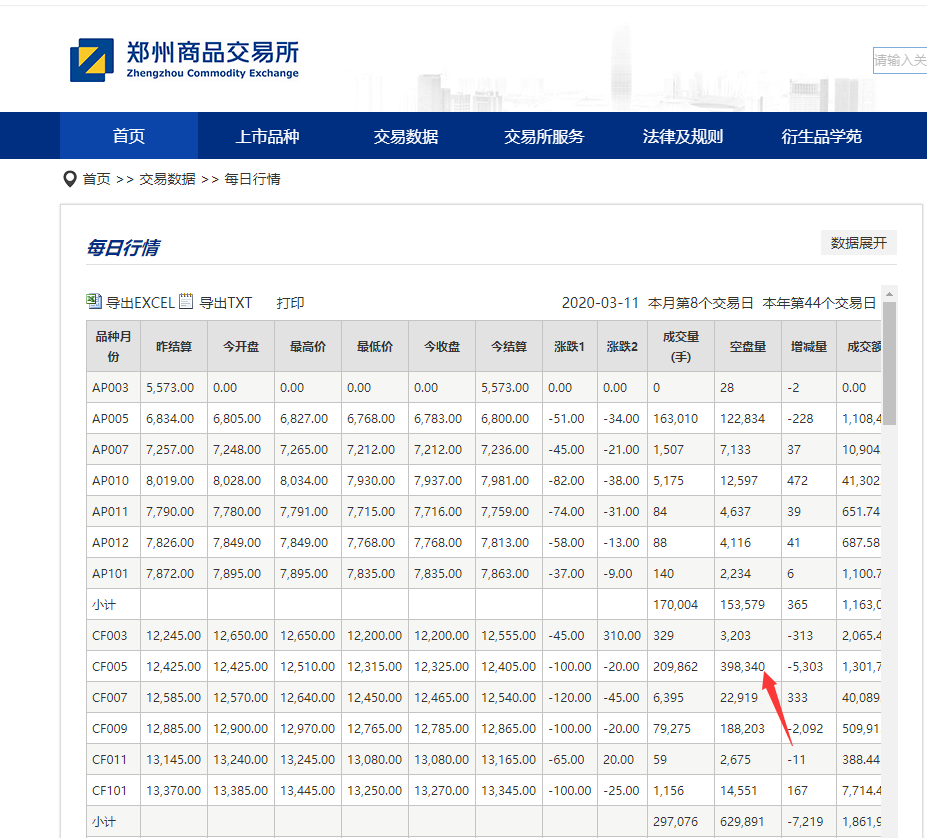Click the 导出EXCEL link
The width and height of the screenshot is (927, 838).
pos(140,303)
